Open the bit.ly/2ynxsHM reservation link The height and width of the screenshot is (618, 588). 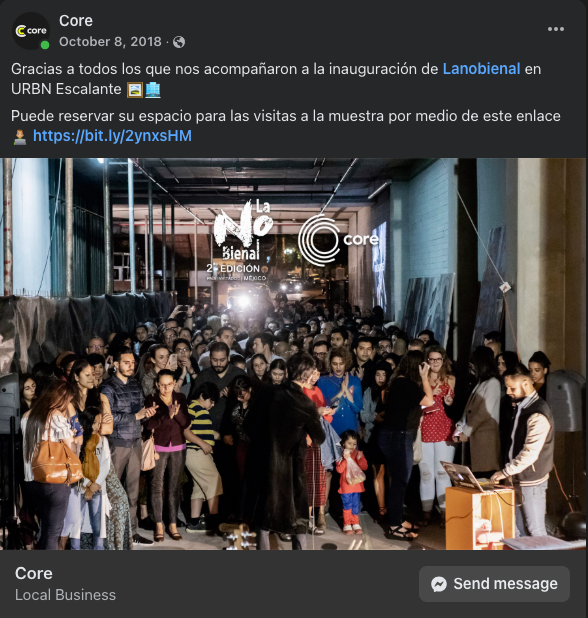(x=112, y=136)
